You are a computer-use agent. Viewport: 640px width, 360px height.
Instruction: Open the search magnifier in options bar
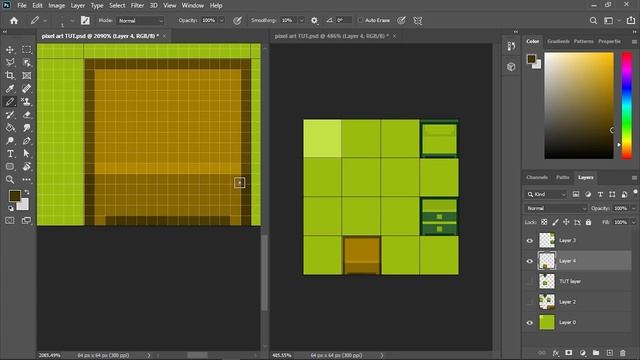593,20
